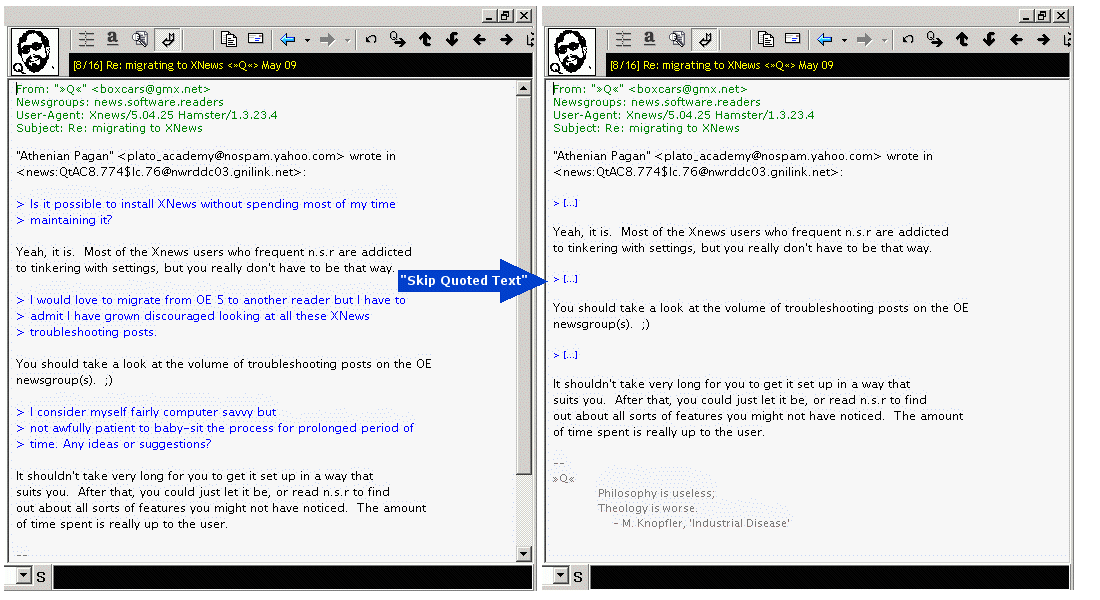The height and width of the screenshot is (600, 1100).
Task: Click the bold up arrow in right toolbar
Action: pyautogui.click(x=962, y=39)
